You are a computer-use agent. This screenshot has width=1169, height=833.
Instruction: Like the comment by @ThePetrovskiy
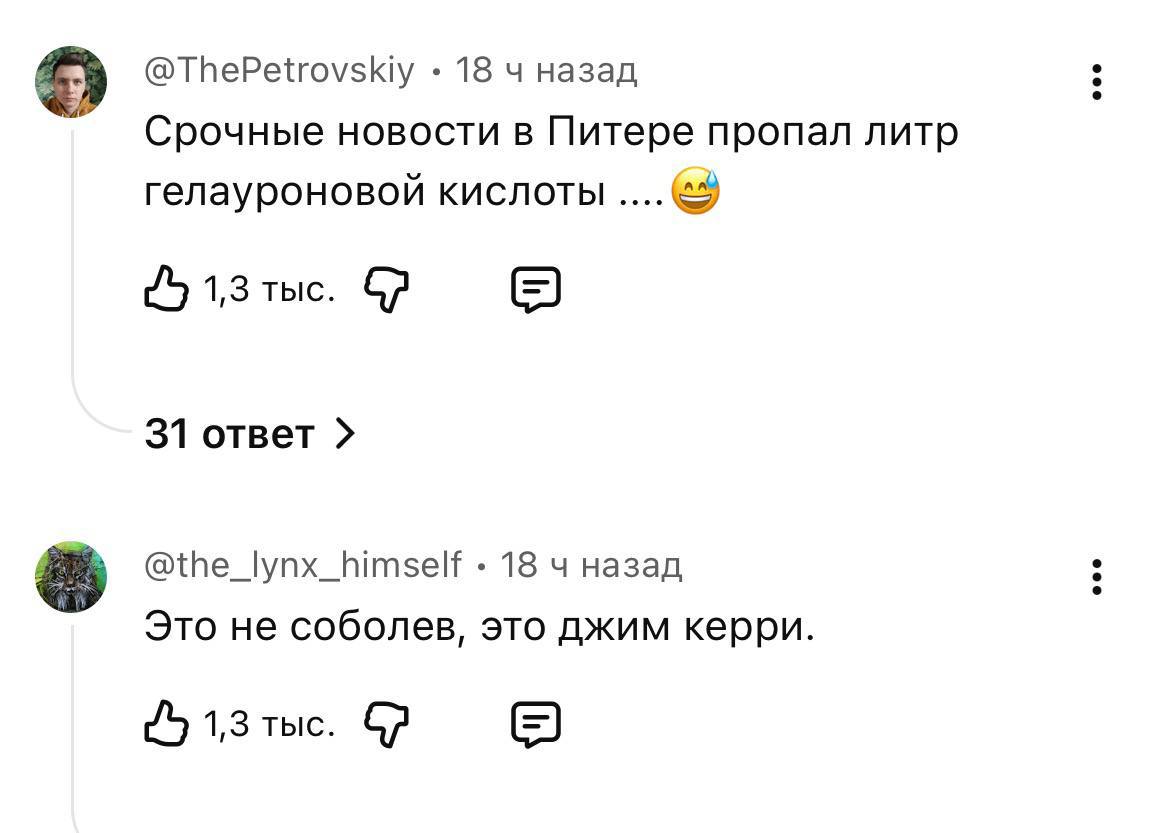[x=166, y=290]
